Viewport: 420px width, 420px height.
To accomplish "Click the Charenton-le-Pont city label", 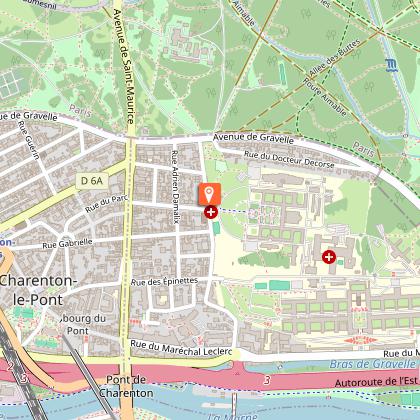I will coord(38,290).
